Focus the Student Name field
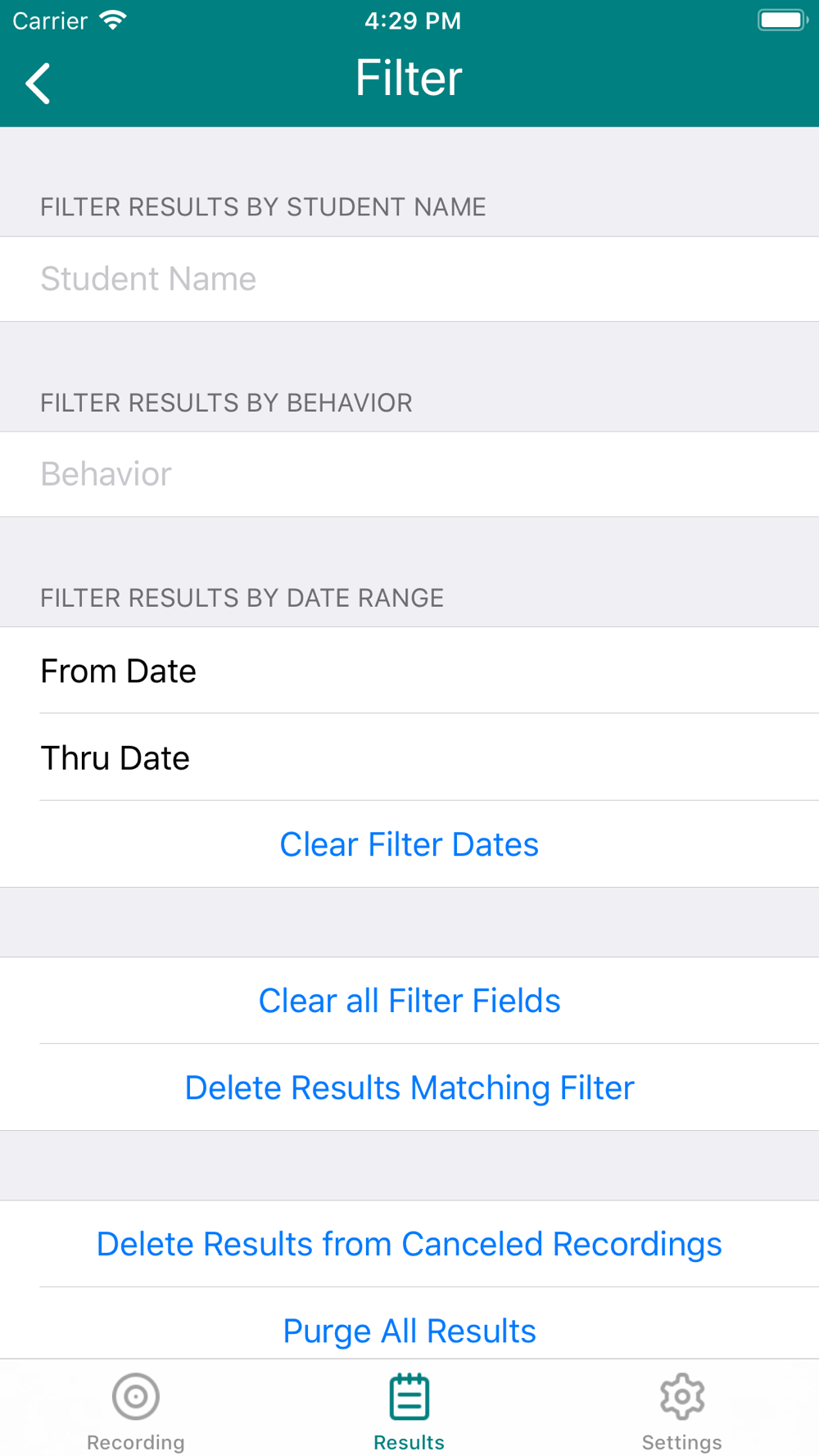The height and width of the screenshot is (1456, 819). pos(409,279)
